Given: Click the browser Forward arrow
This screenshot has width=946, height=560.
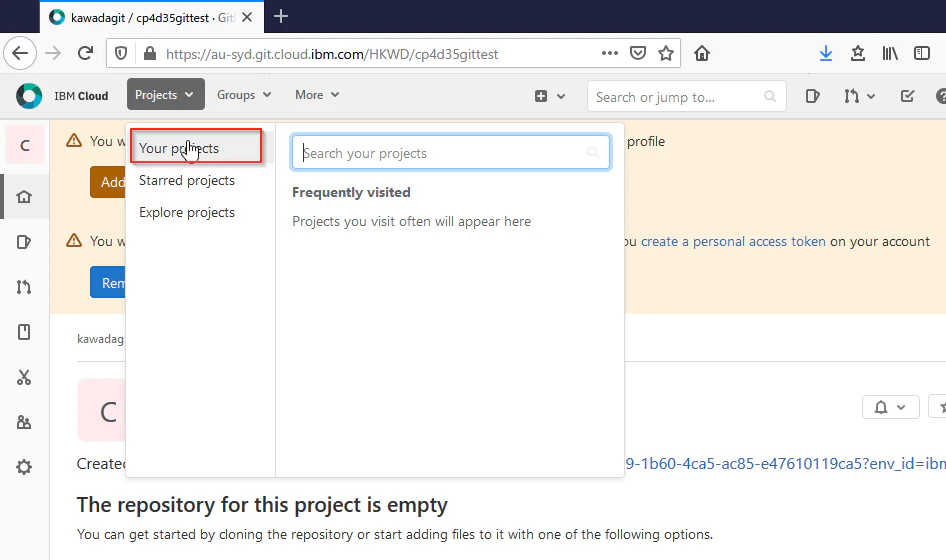Looking at the screenshot, I should (x=53, y=54).
